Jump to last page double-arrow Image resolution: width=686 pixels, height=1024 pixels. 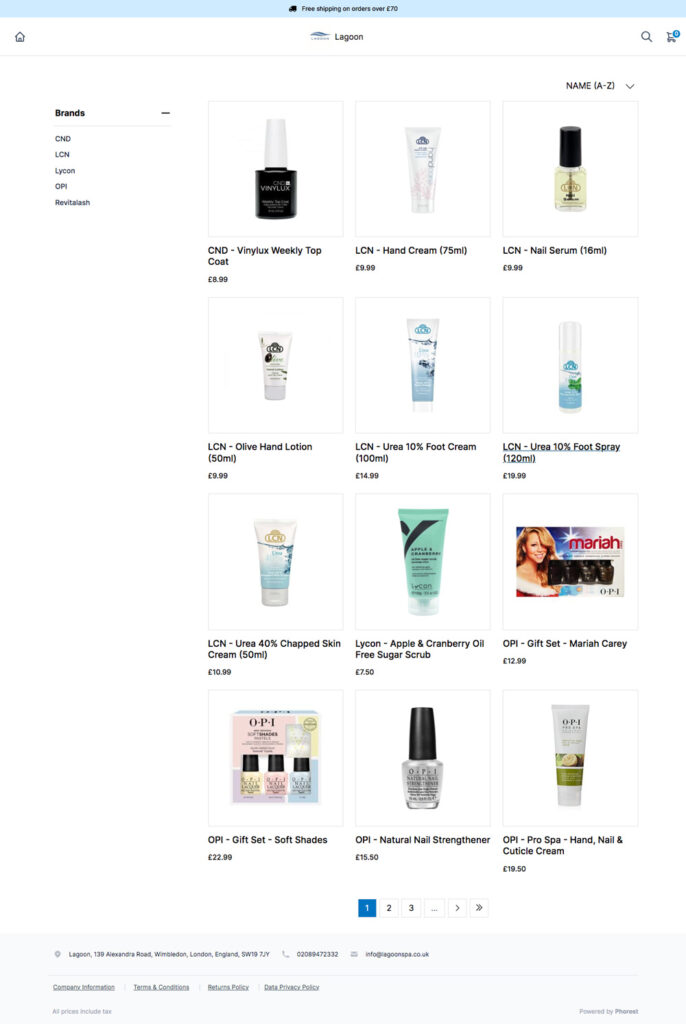pyautogui.click(x=479, y=908)
